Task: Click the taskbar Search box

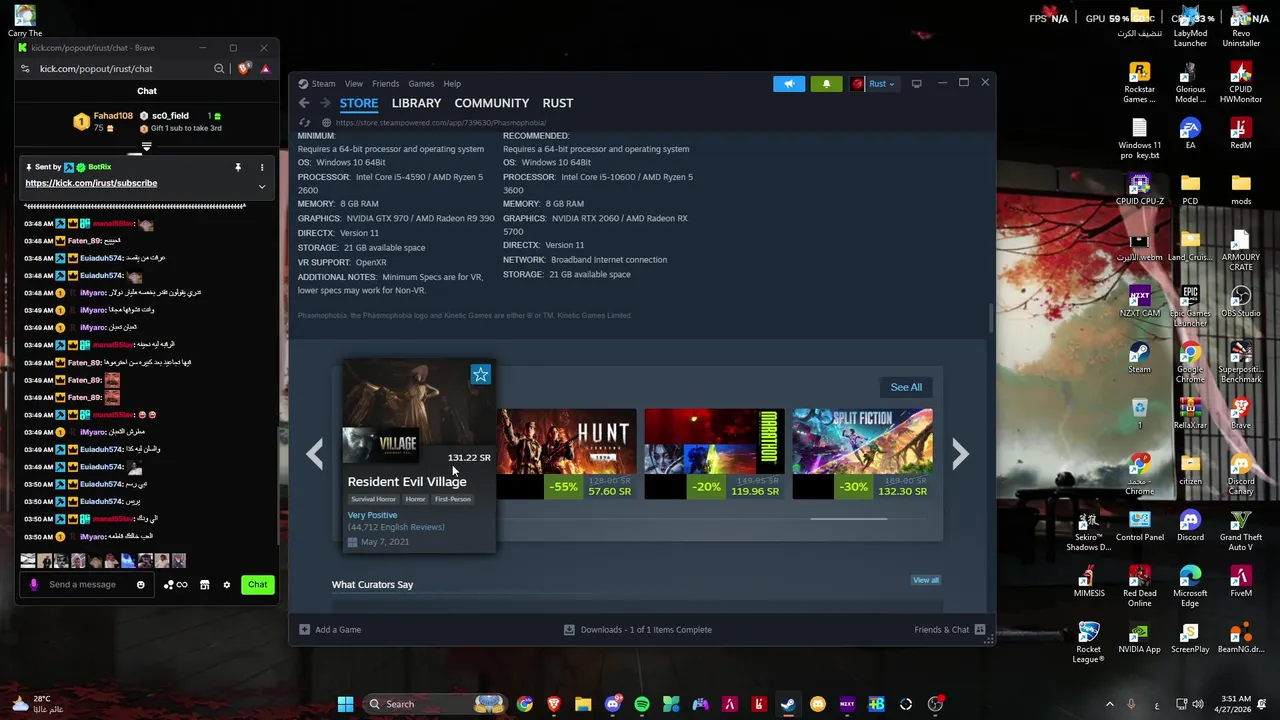Action: [x=433, y=704]
